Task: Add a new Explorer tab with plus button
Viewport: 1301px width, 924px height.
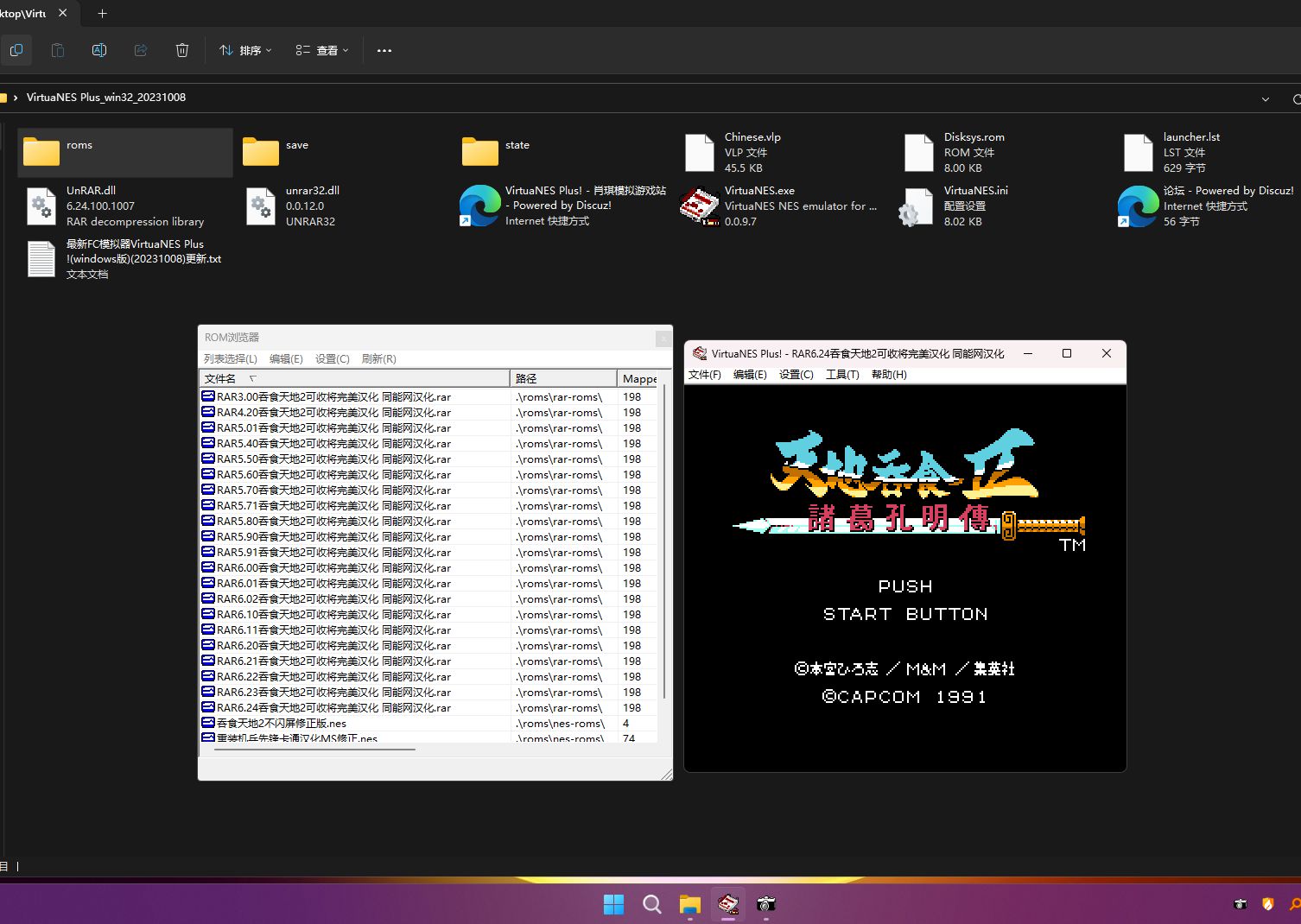Action: (x=102, y=13)
